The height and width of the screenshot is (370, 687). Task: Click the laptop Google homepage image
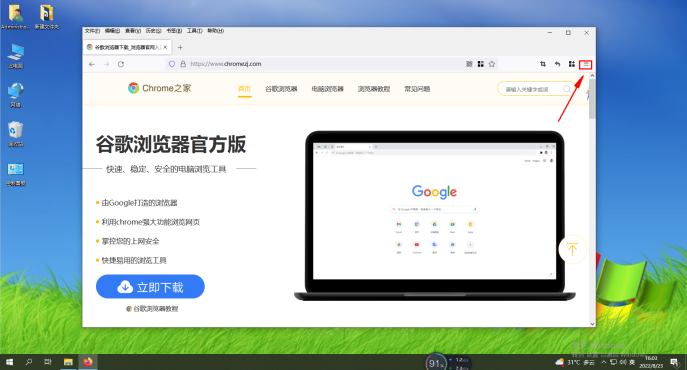click(x=435, y=216)
